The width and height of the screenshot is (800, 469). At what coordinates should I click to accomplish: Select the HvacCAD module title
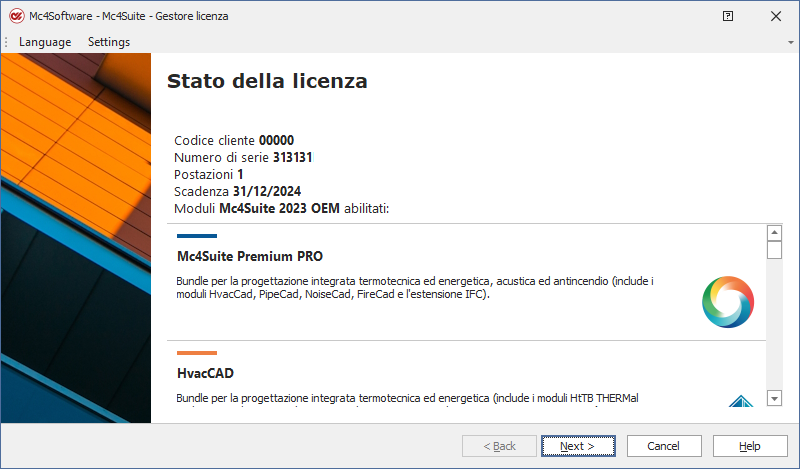208,373
